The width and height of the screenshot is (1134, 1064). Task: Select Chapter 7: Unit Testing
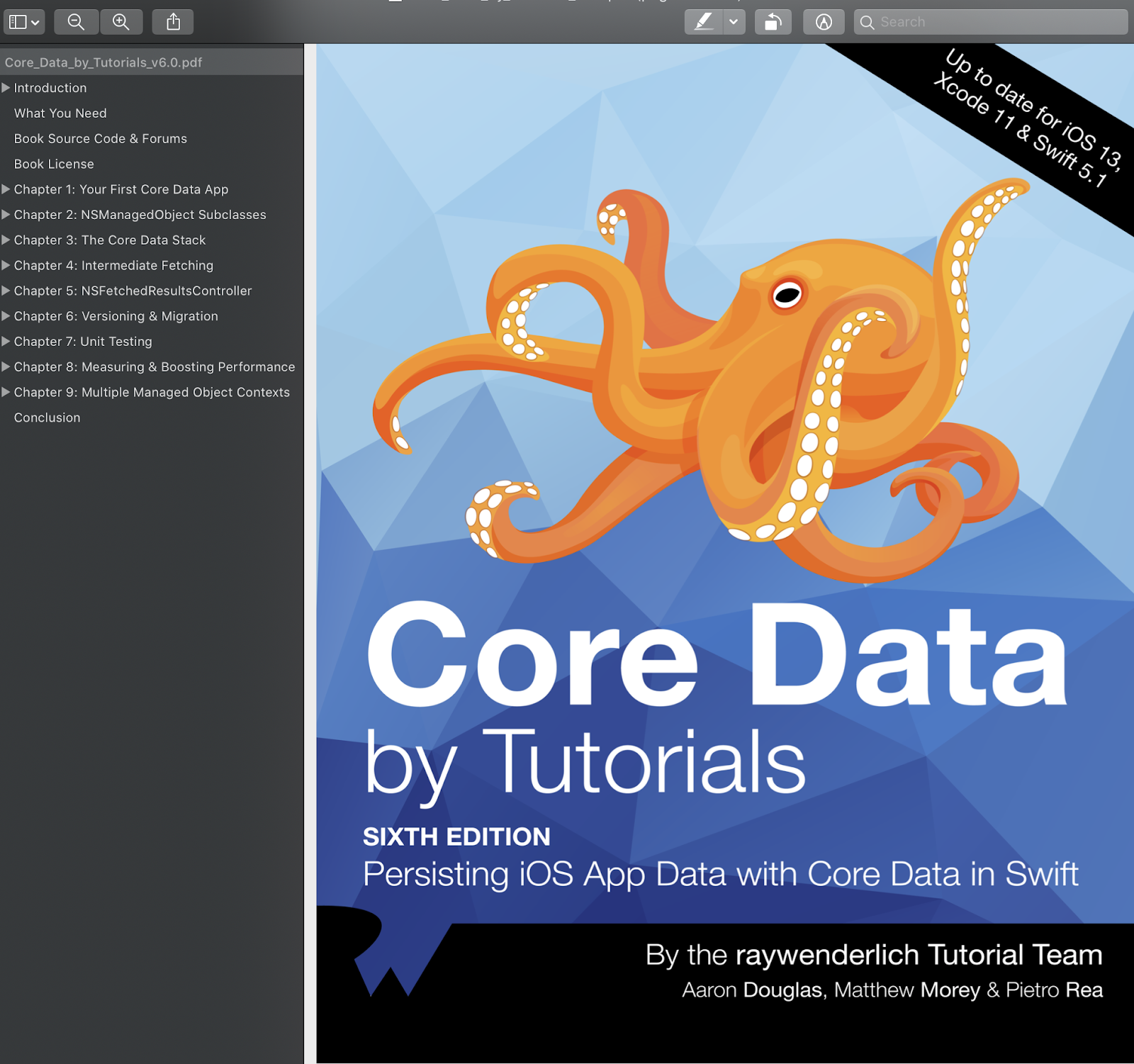point(83,342)
